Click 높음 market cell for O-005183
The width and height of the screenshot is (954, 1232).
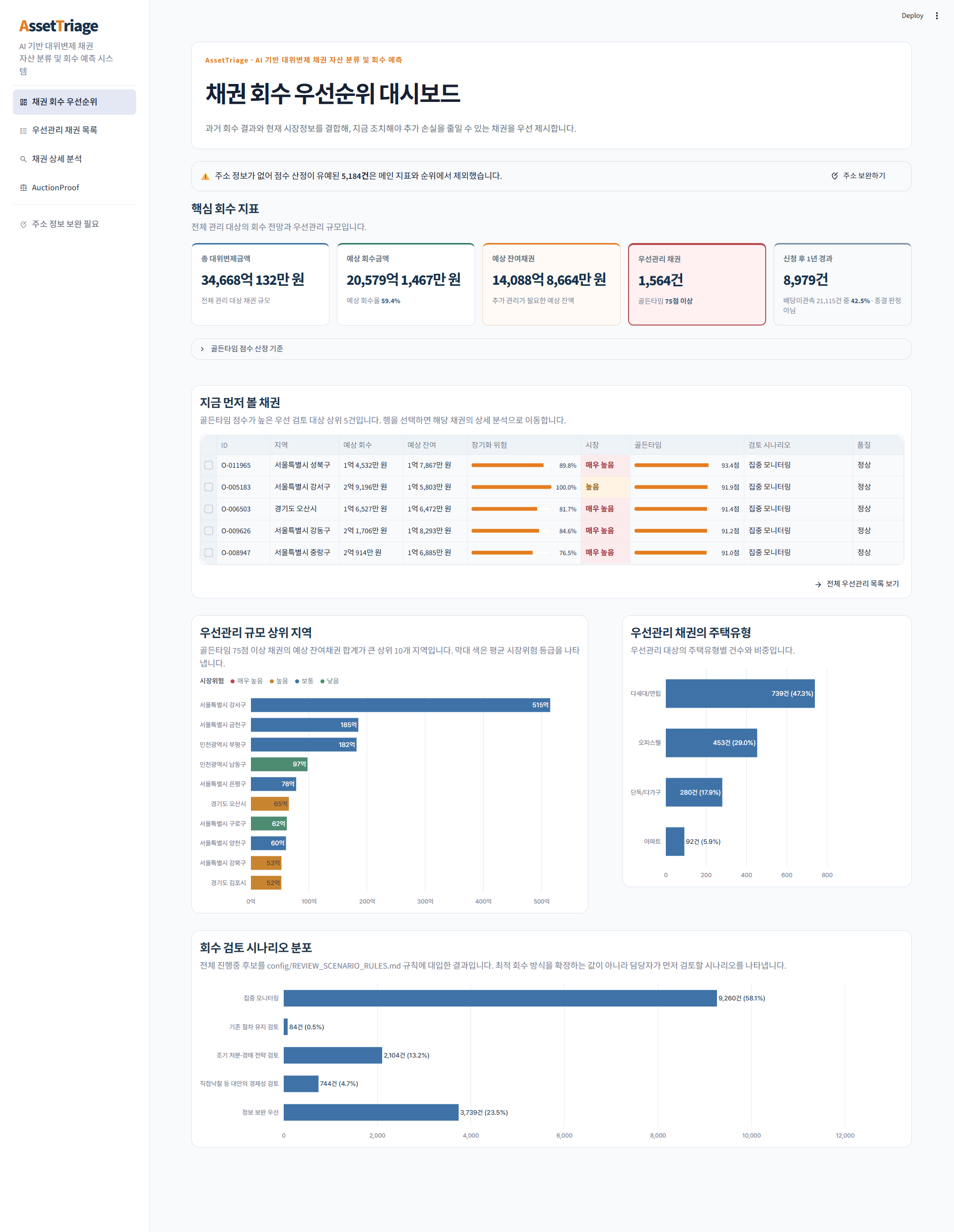pyautogui.click(x=606, y=487)
